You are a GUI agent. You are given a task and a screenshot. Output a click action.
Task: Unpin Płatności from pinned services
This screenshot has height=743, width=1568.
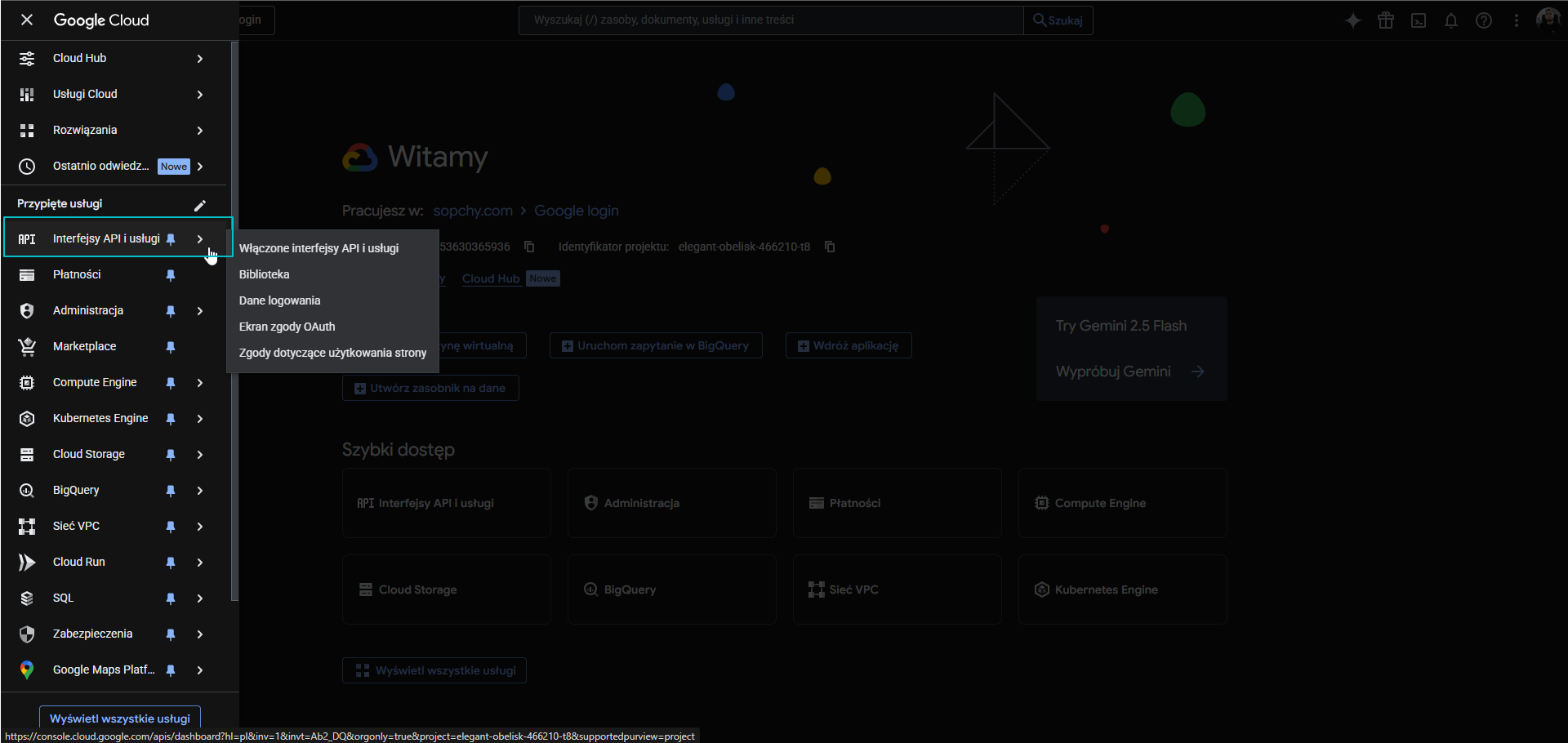click(171, 275)
